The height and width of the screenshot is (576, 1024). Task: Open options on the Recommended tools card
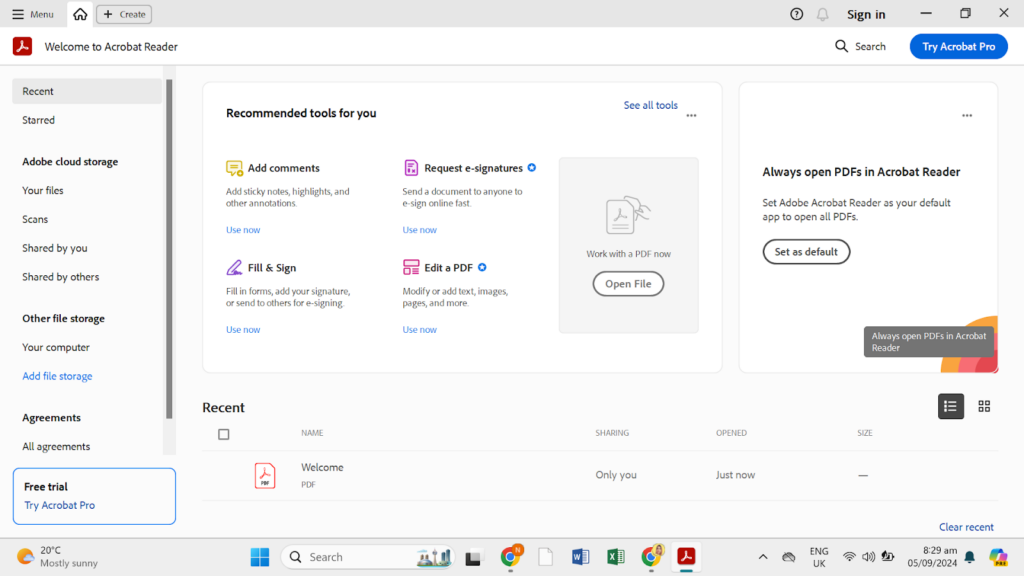tap(691, 115)
